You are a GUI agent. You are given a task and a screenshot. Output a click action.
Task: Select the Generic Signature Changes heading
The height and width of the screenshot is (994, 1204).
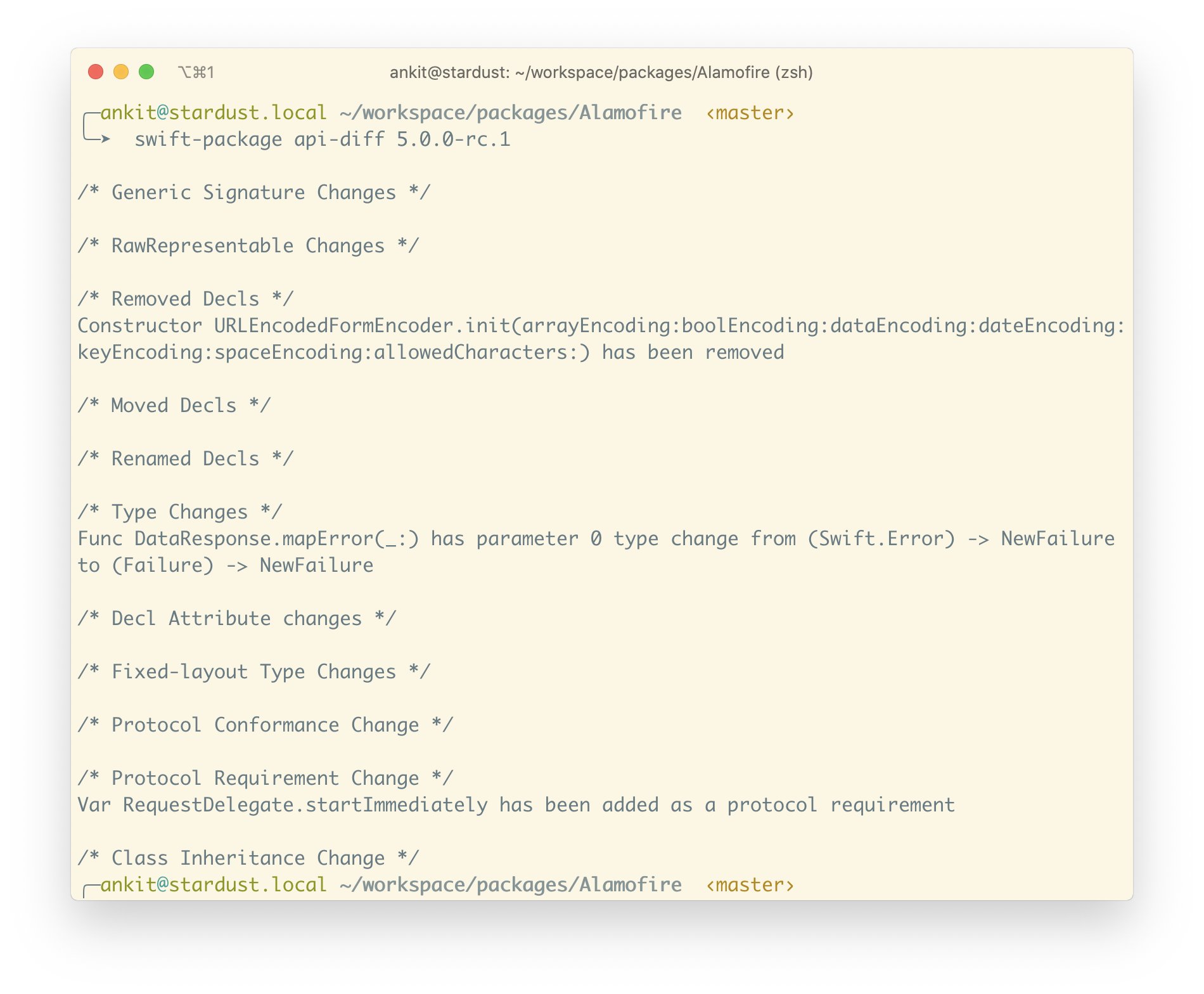click(x=253, y=193)
